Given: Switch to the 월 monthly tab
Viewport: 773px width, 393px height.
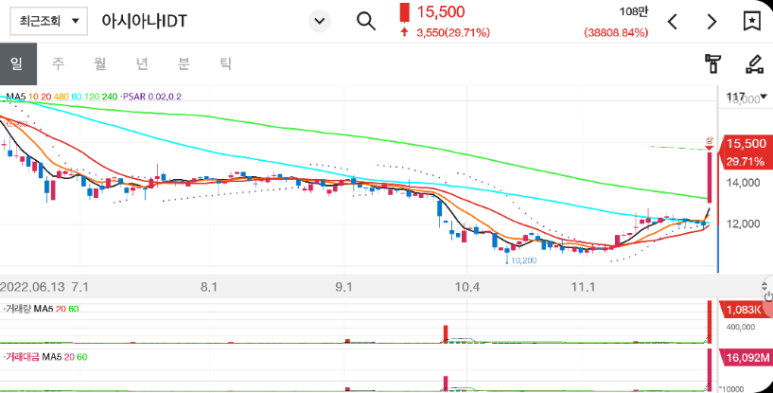Looking at the screenshot, I should (100, 64).
